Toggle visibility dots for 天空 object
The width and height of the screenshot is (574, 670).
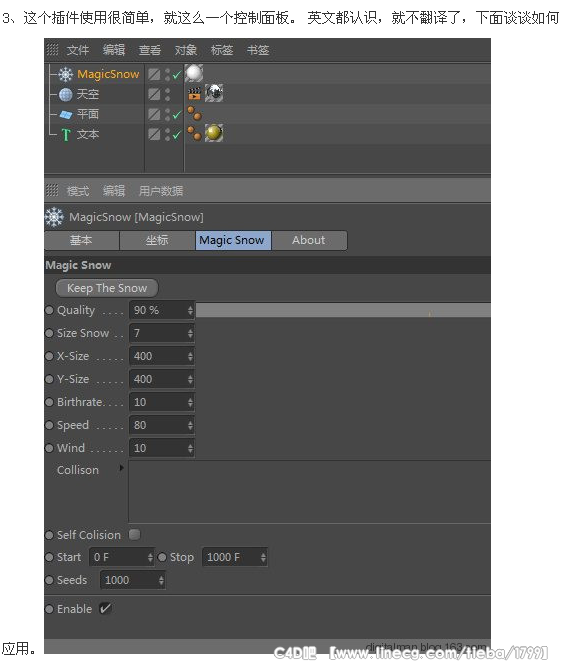point(167,94)
